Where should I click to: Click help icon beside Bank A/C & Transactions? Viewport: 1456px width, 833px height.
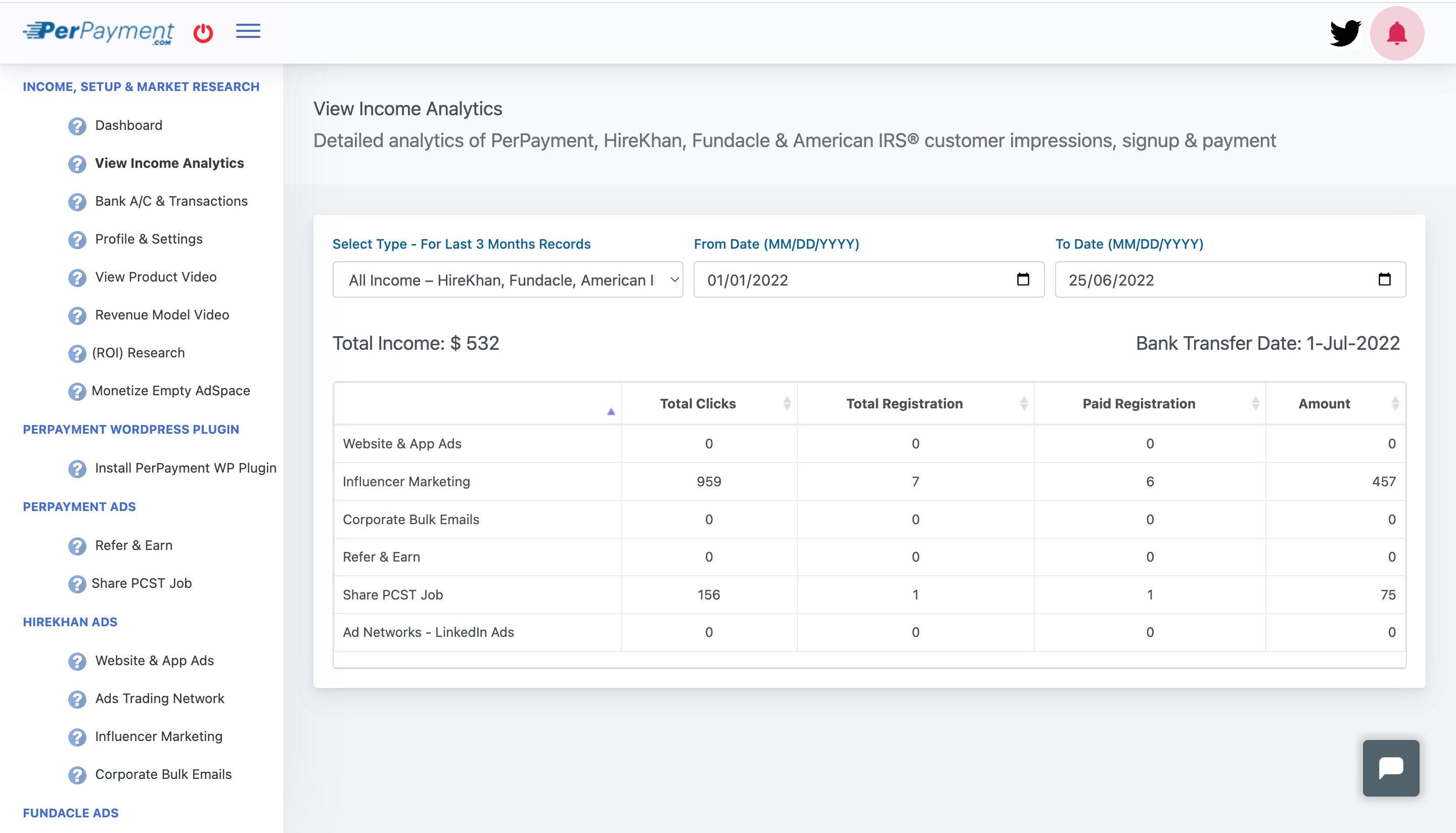(x=77, y=201)
